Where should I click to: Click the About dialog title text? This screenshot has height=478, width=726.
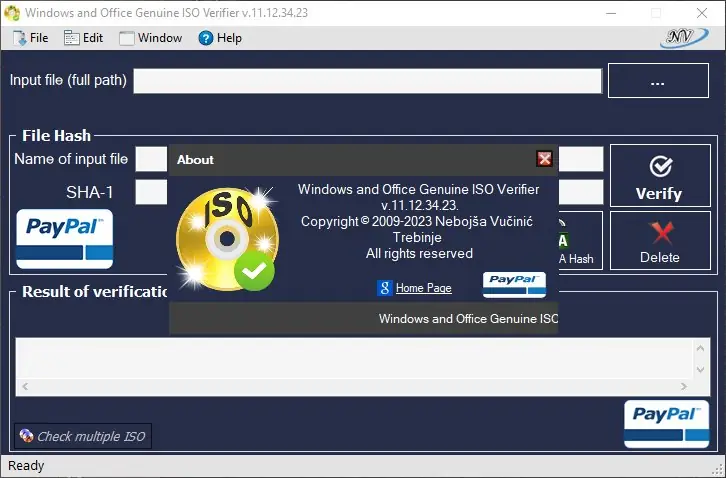(195, 160)
